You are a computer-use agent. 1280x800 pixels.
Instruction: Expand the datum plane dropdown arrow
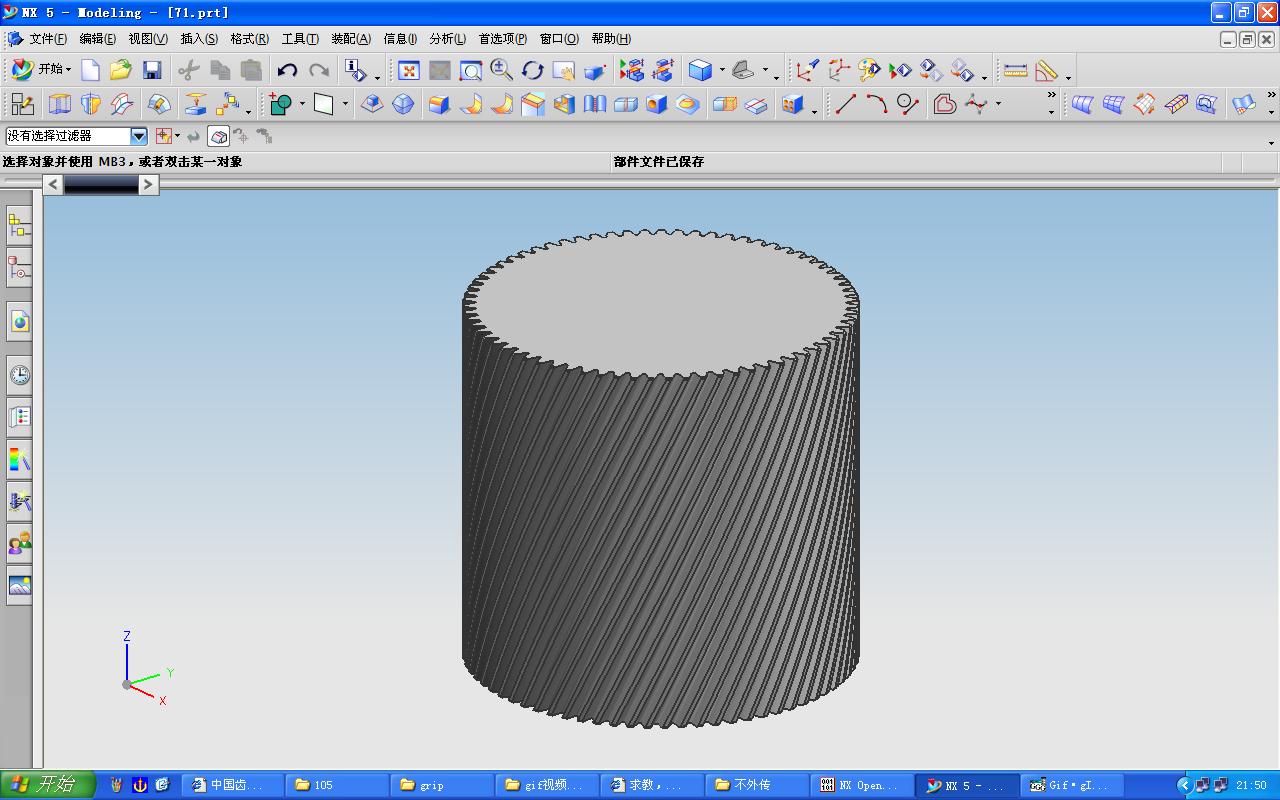tap(345, 103)
